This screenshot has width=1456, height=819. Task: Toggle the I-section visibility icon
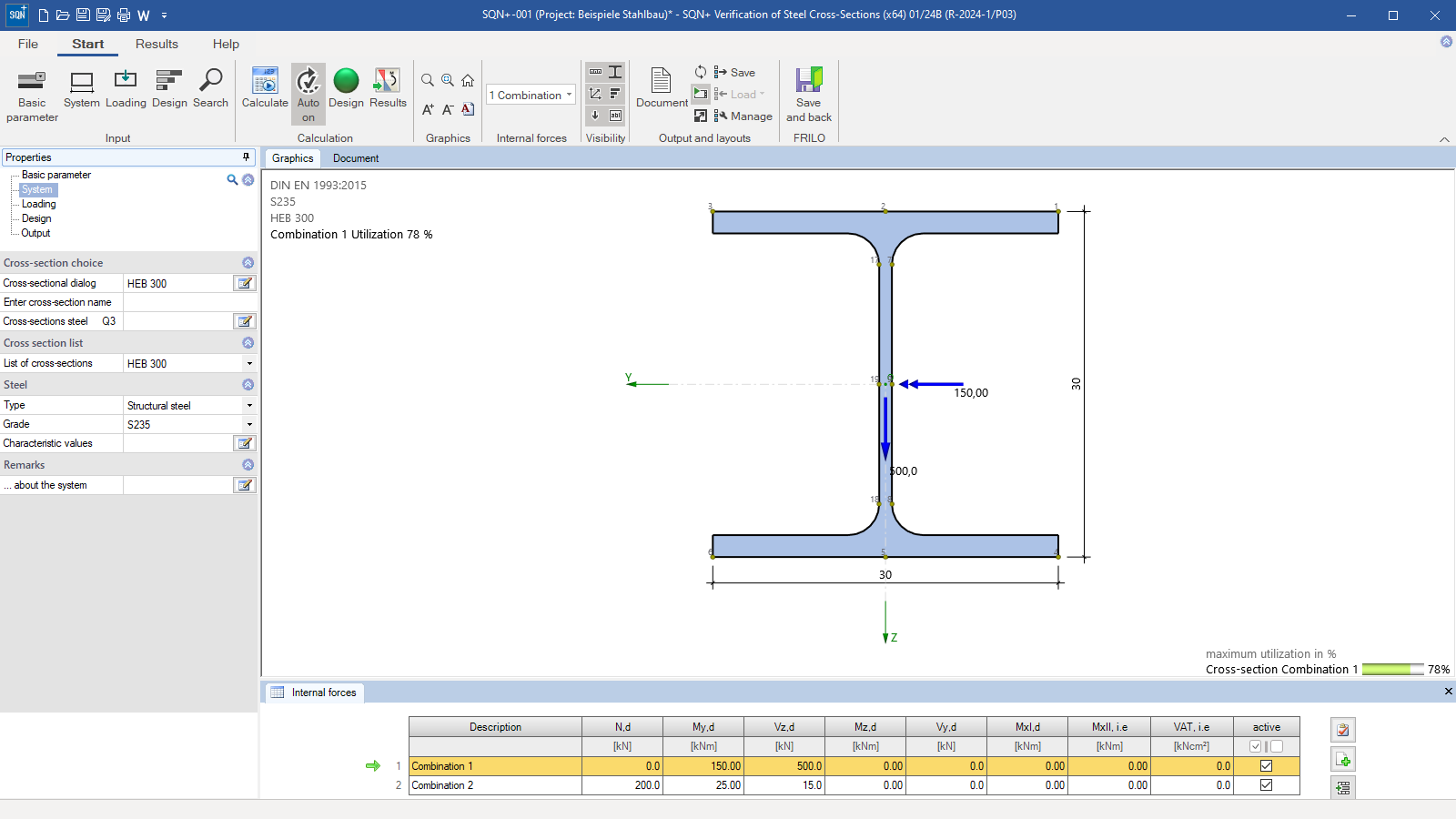coord(615,72)
